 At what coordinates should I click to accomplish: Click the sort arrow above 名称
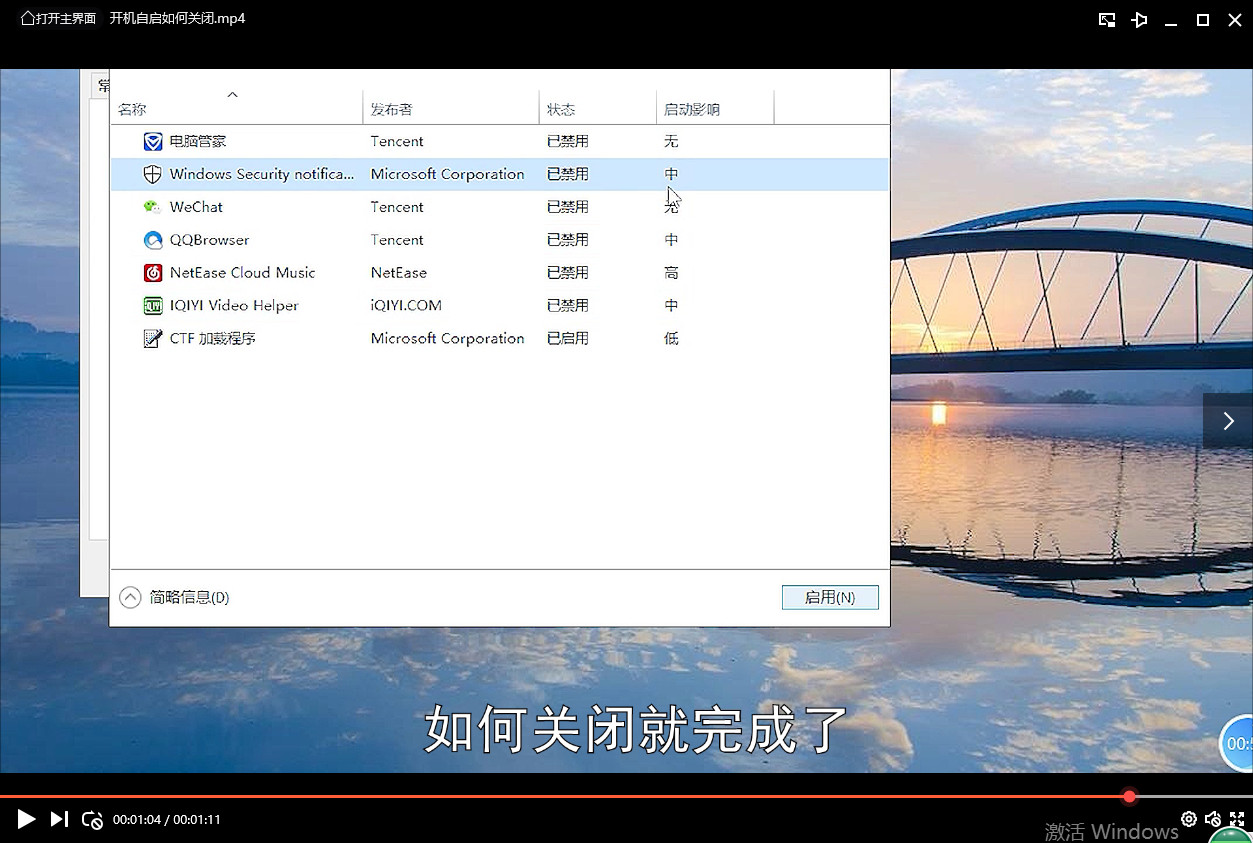(x=232, y=94)
